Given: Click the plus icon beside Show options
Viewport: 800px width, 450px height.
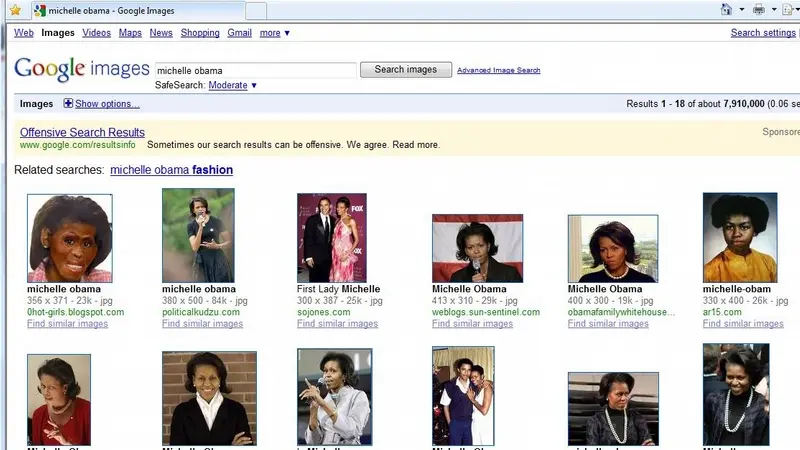Looking at the screenshot, I should pyautogui.click(x=68, y=104).
